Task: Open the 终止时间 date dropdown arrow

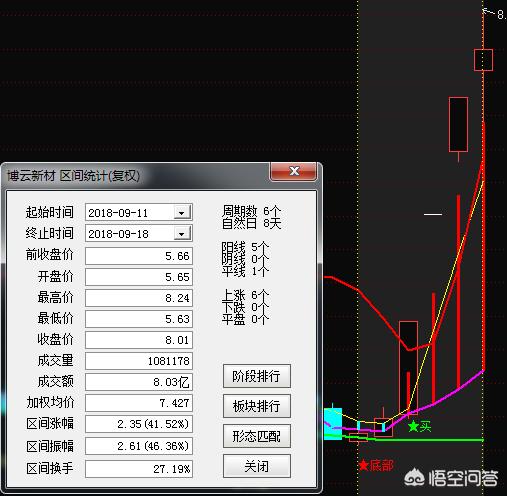Action: click(182, 233)
